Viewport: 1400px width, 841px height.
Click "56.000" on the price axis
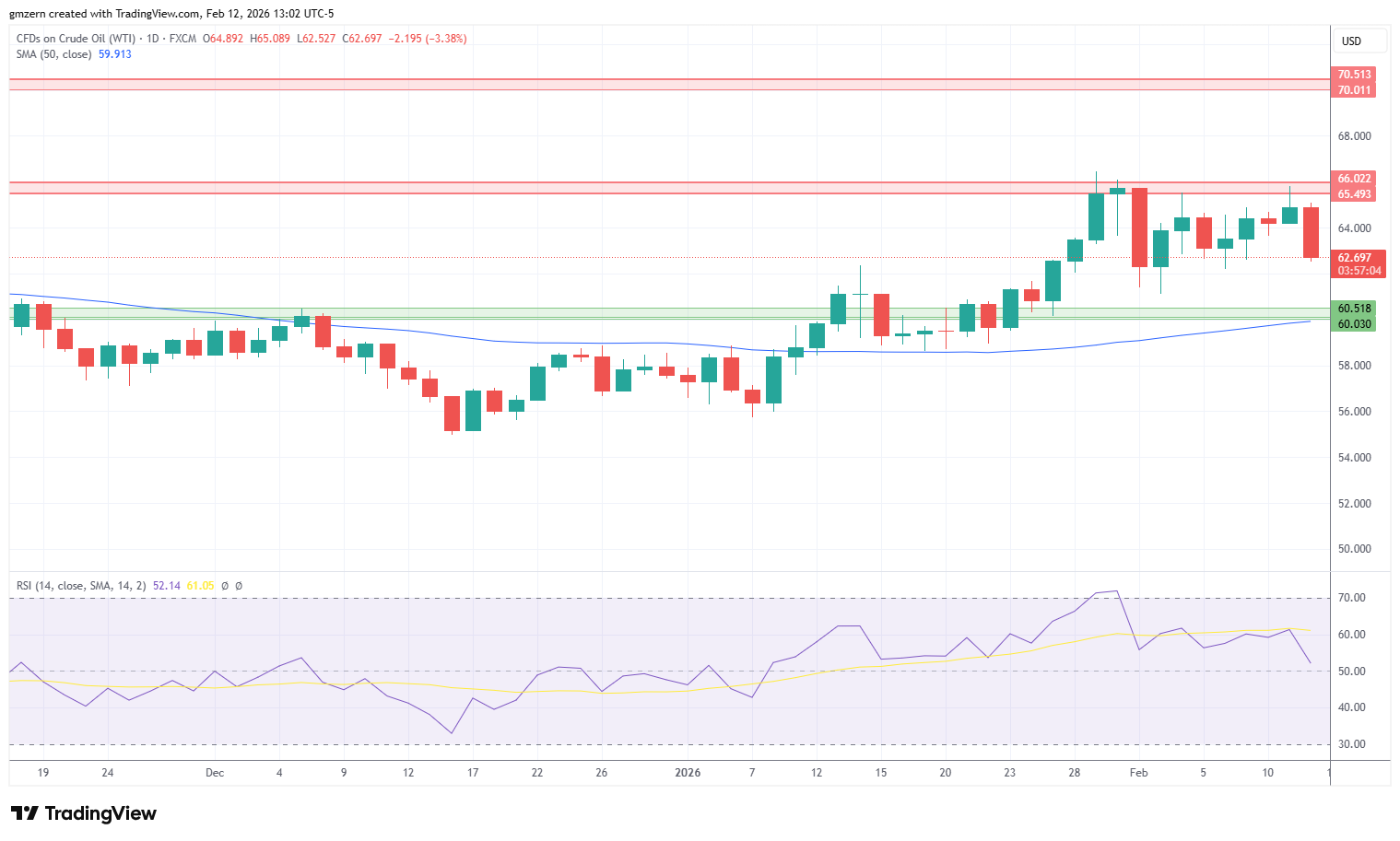[1354, 412]
